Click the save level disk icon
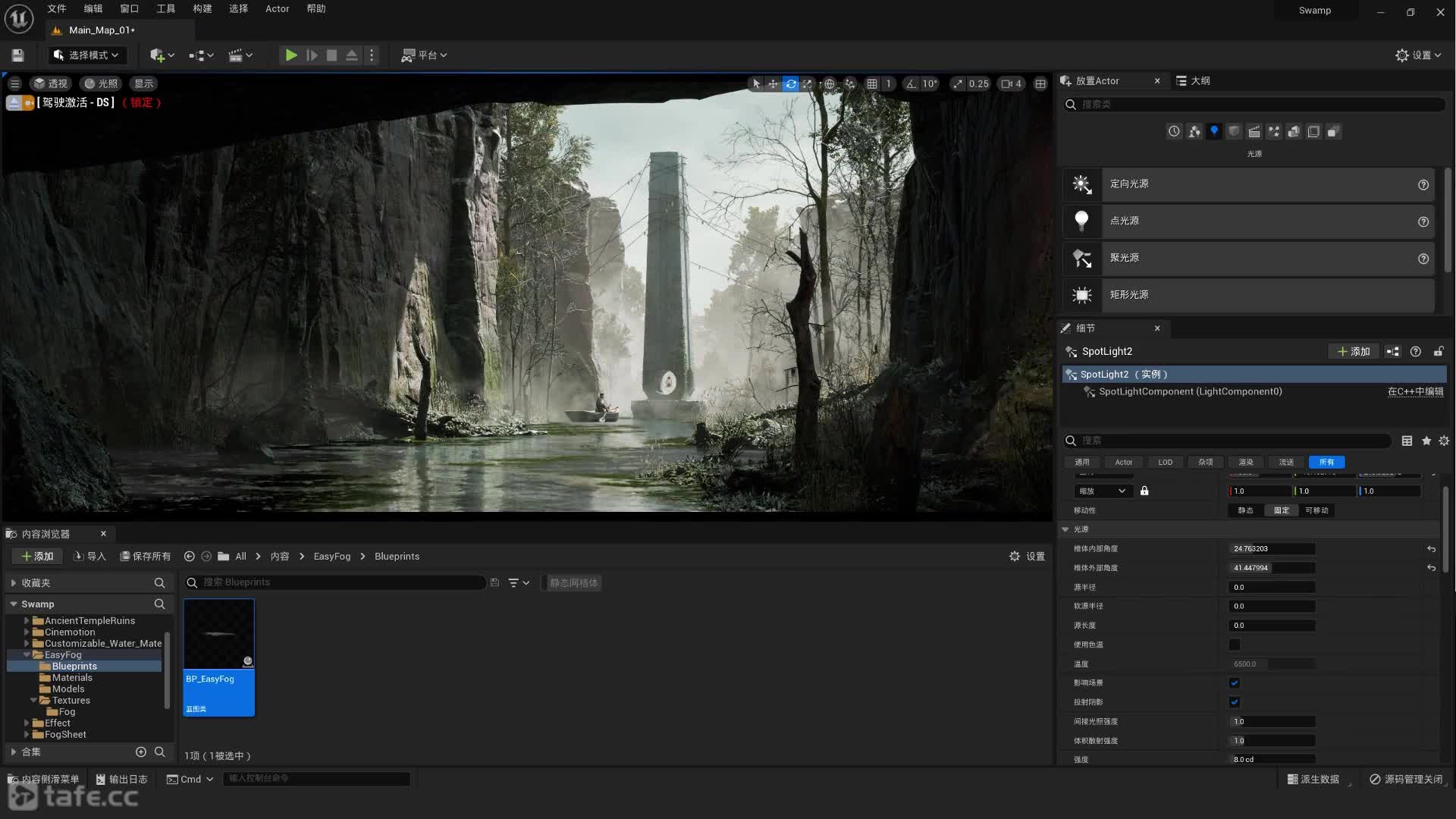This screenshot has height=819, width=1456. (18, 55)
